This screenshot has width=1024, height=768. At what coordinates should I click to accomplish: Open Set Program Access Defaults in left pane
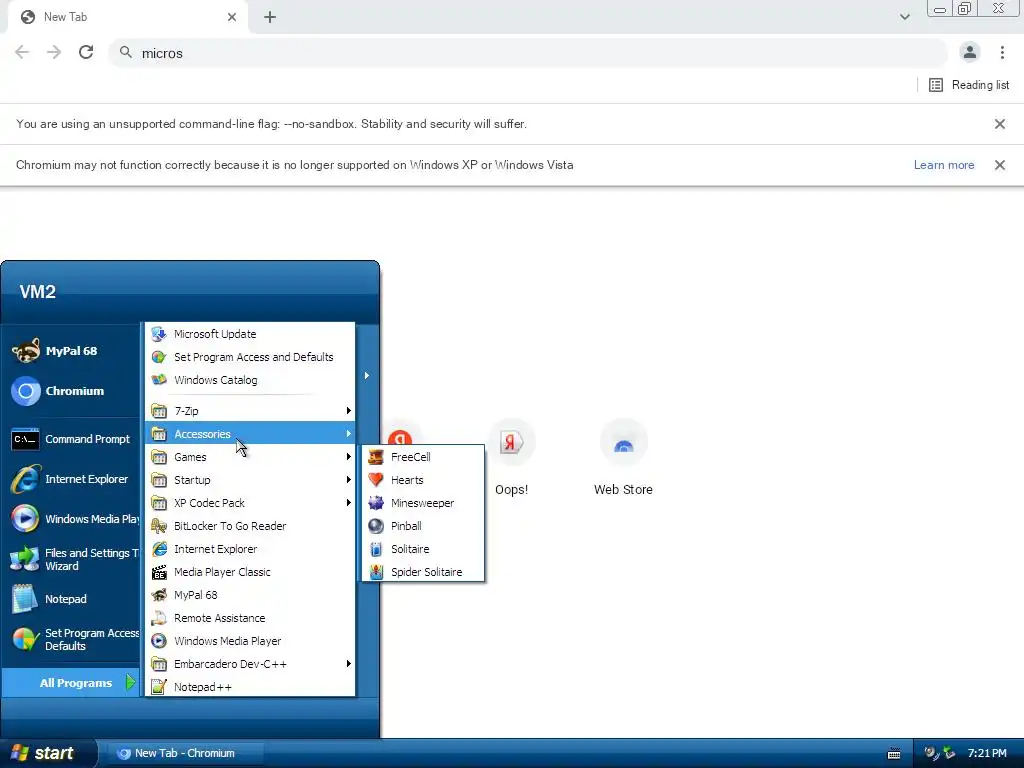click(71, 639)
